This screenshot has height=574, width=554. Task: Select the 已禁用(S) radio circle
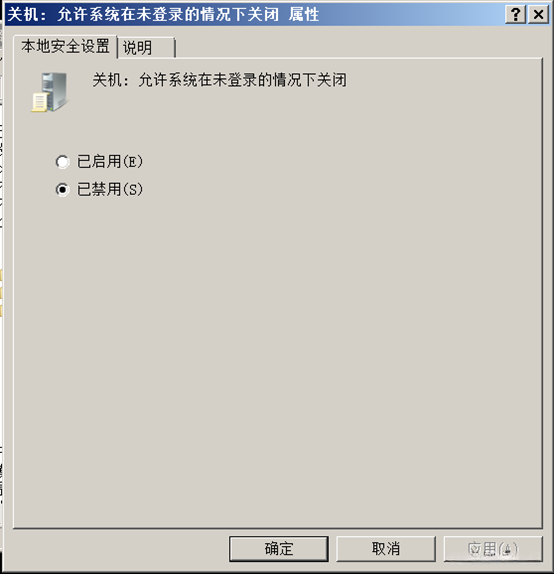pos(63,190)
